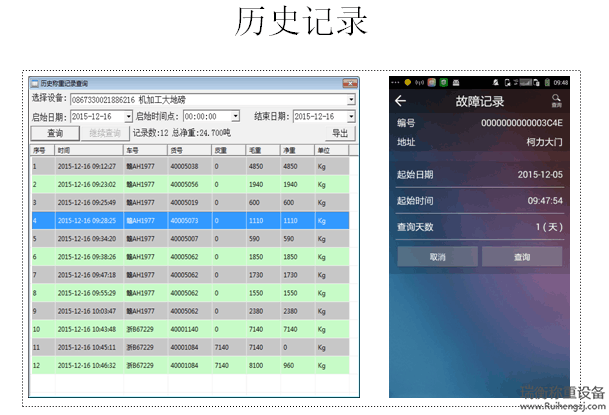Tap the 取消 button on phone
Viewport: 609px width, 415px height.
tap(437, 257)
